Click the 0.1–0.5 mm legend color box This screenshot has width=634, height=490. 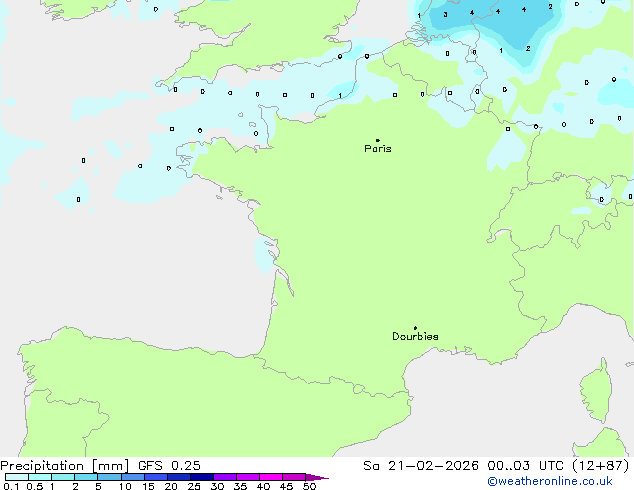point(17,477)
